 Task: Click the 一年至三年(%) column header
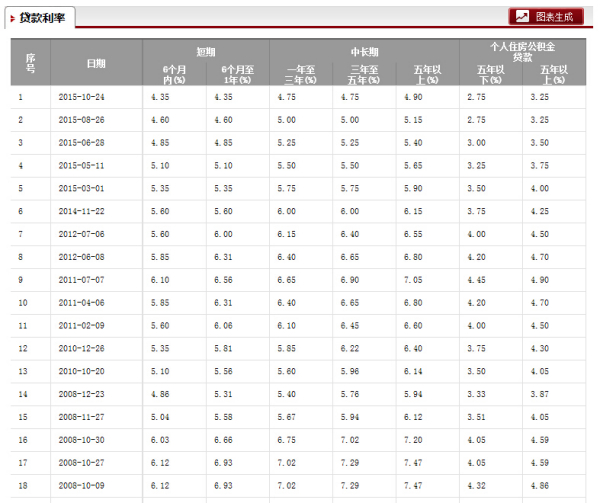pyautogui.click(x=301, y=74)
